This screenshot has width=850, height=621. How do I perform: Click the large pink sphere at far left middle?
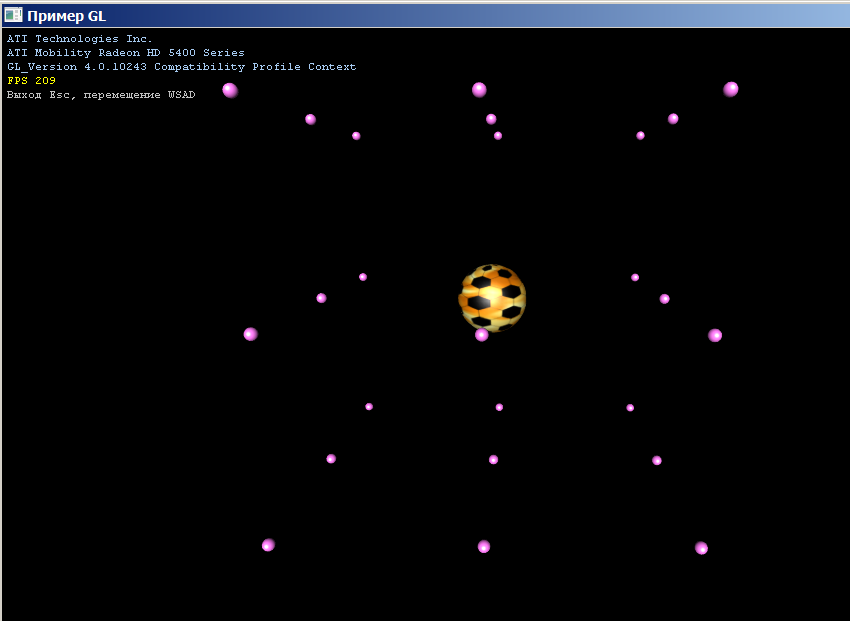coord(250,334)
